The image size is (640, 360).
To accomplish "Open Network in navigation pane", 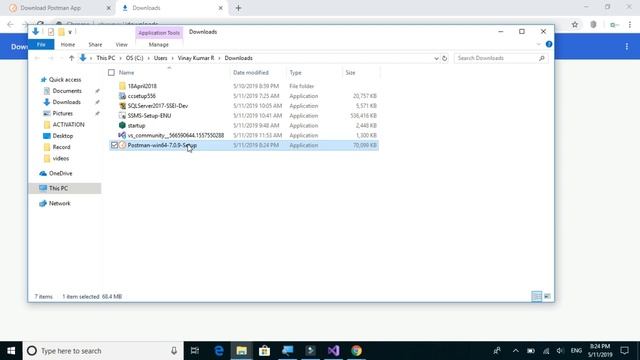I will pyautogui.click(x=60, y=203).
